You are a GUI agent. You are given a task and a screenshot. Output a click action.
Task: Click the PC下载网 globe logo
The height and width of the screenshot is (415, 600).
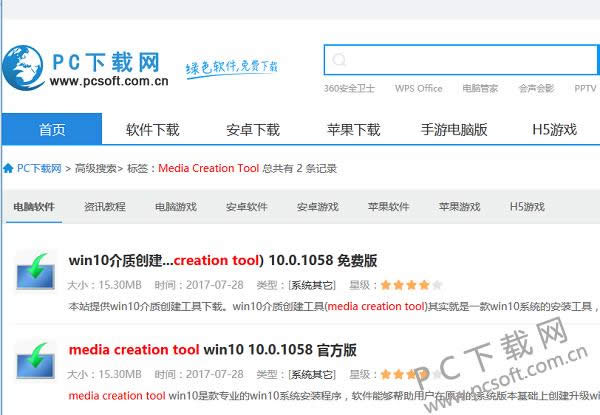tap(23, 68)
